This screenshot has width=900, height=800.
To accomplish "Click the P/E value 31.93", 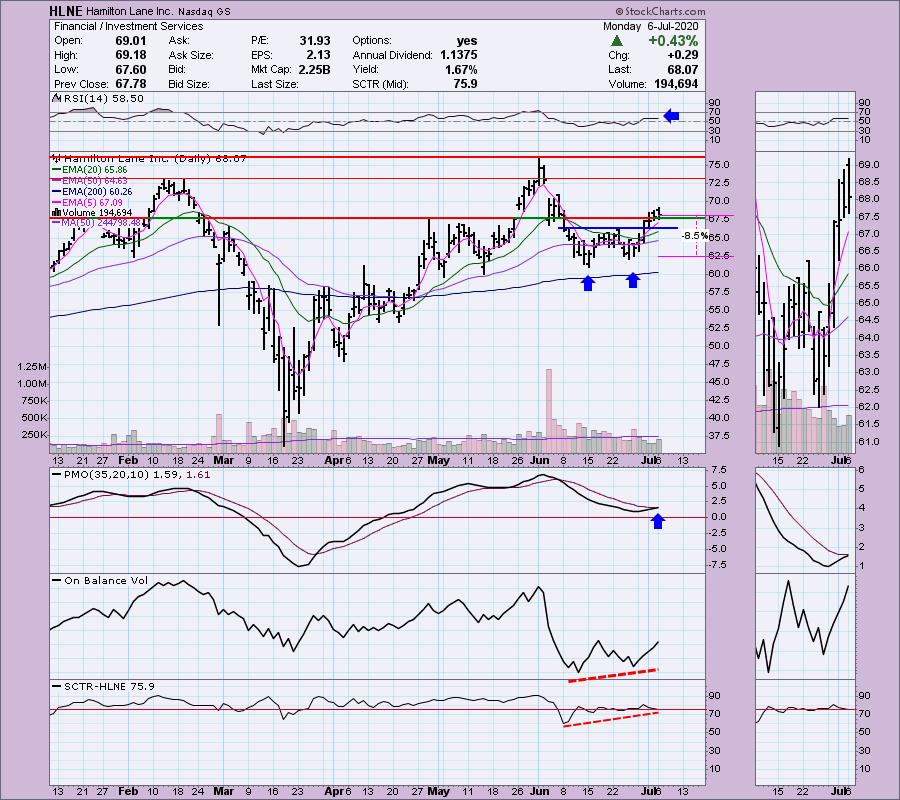I will [315, 41].
